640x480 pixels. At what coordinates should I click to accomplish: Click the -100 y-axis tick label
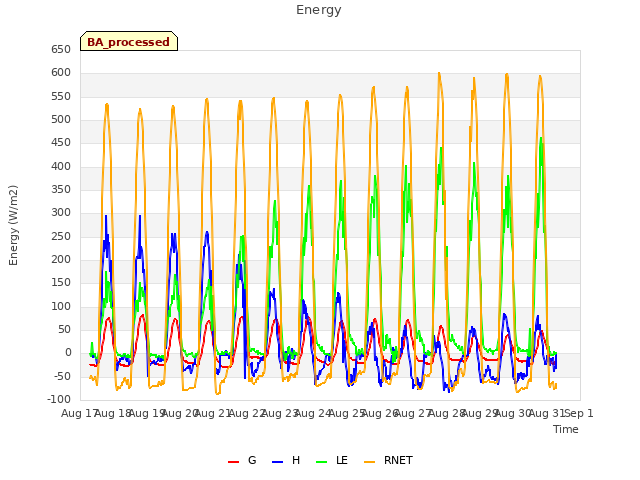[60, 399]
